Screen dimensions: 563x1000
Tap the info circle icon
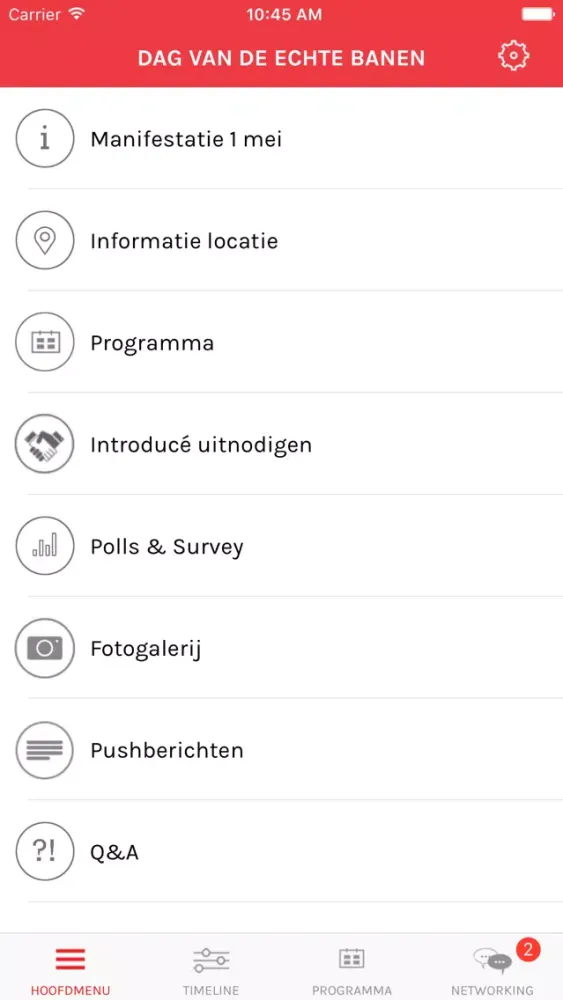point(45,139)
